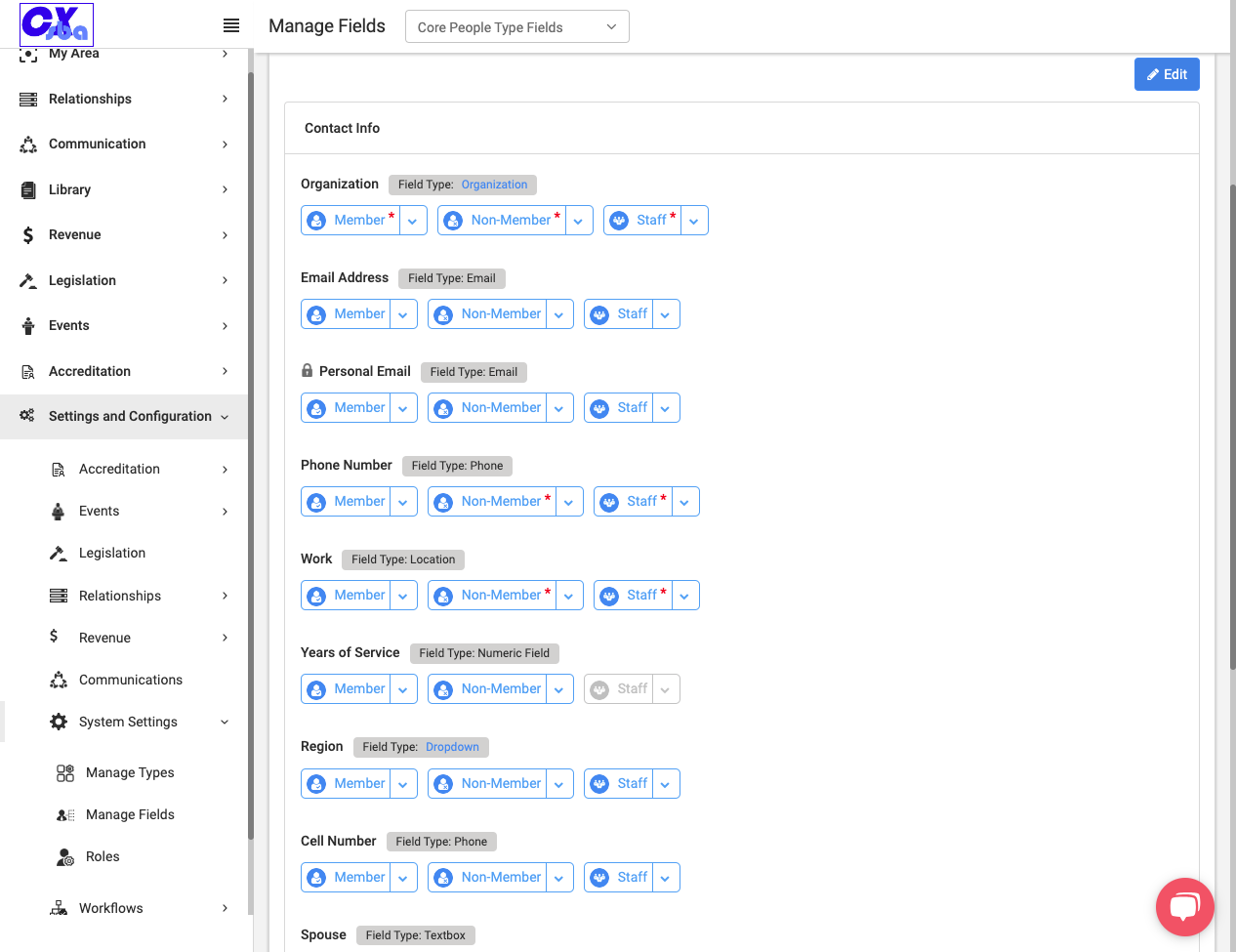Click the Edit button
This screenshot has width=1236, height=952.
pyautogui.click(x=1167, y=74)
